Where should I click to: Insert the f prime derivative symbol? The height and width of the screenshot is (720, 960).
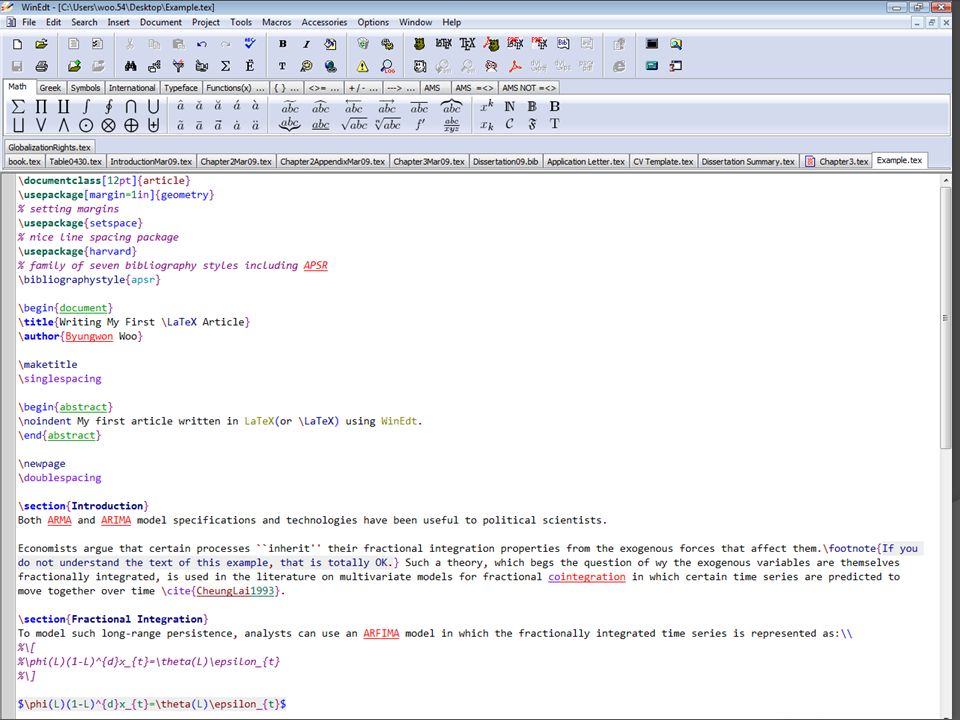click(420, 124)
